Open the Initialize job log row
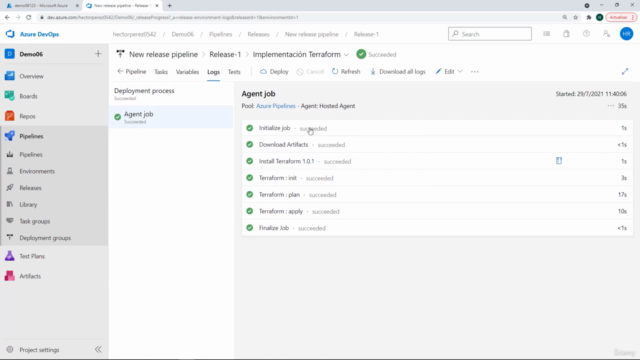This screenshot has height=360, width=640. coord(437,128)
